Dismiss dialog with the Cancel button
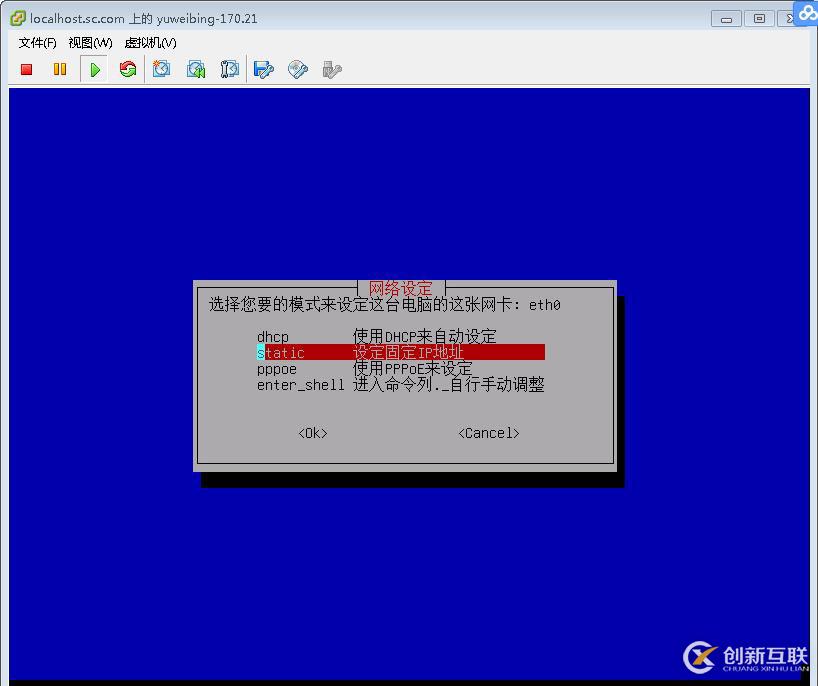This screenshot has width=818, height=686. pyautogui.click(x=488, y=432)
